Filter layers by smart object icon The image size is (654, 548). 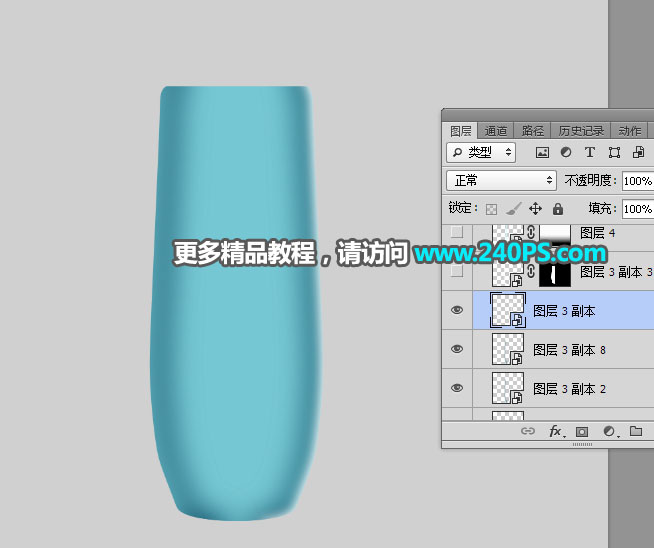[x=639, y=152]
